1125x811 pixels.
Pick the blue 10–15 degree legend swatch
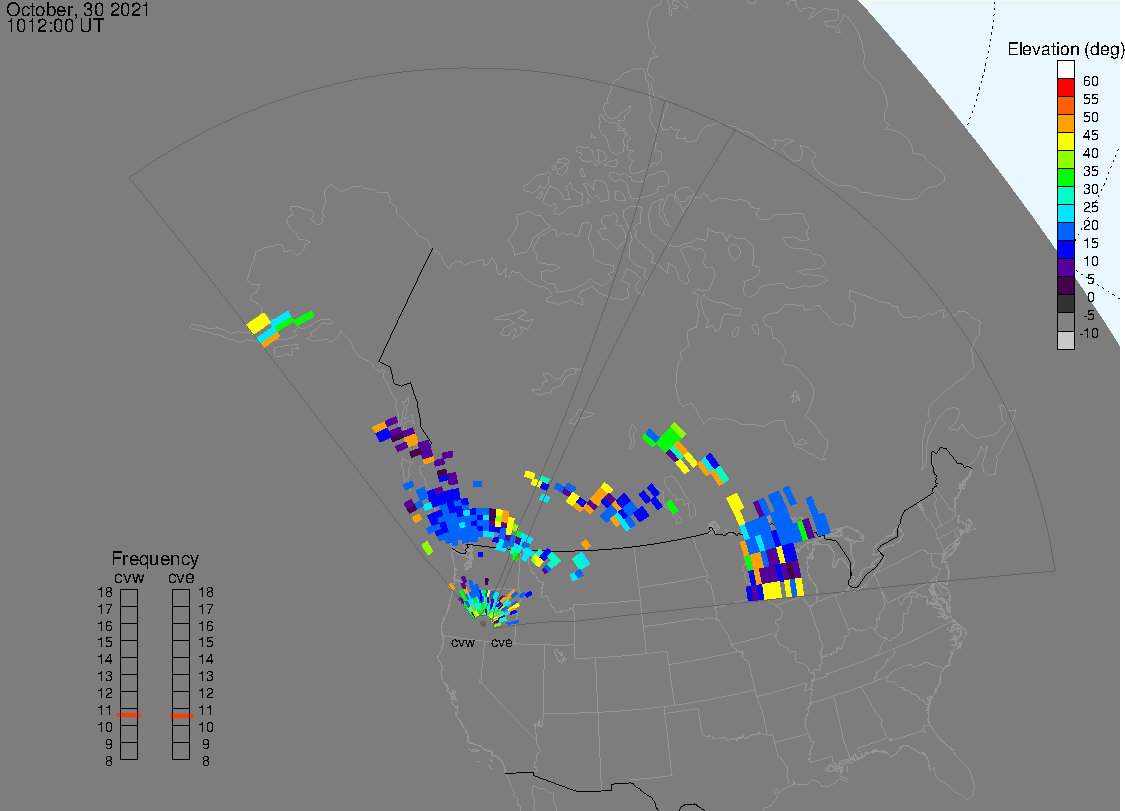(1065, 250)
